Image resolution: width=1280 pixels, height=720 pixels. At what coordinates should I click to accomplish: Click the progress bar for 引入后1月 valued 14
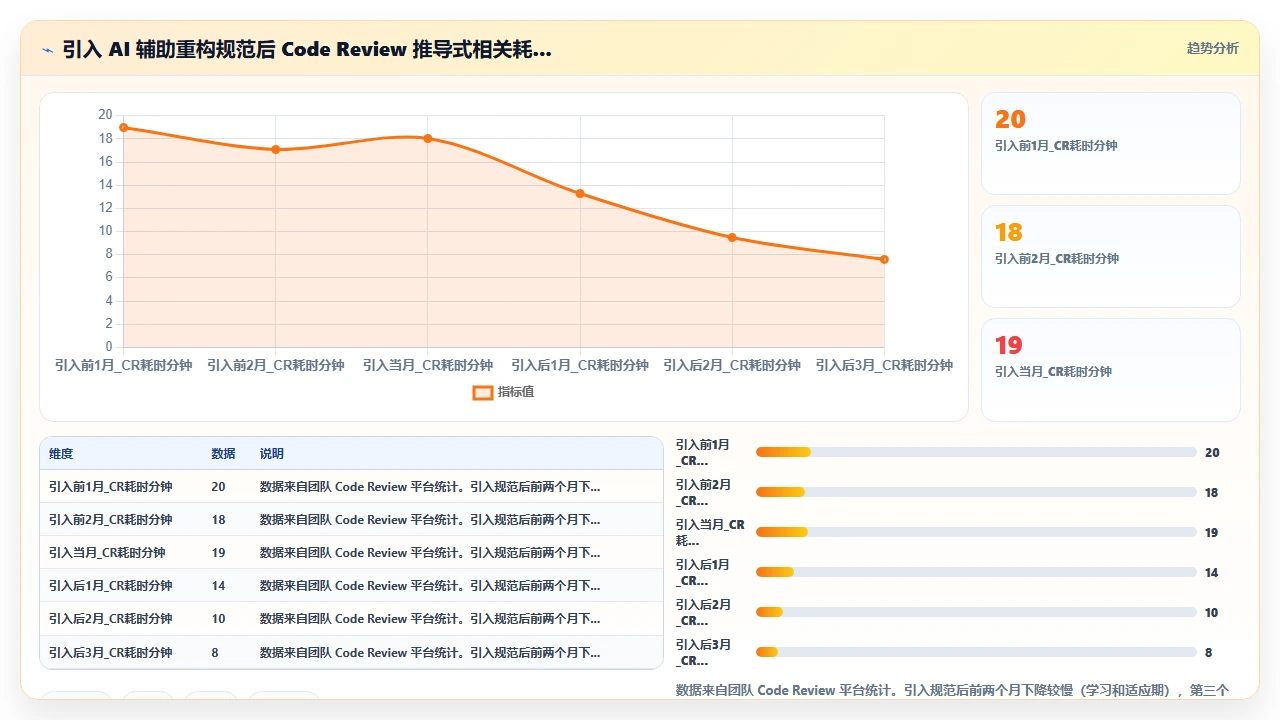tap(976, 572)
